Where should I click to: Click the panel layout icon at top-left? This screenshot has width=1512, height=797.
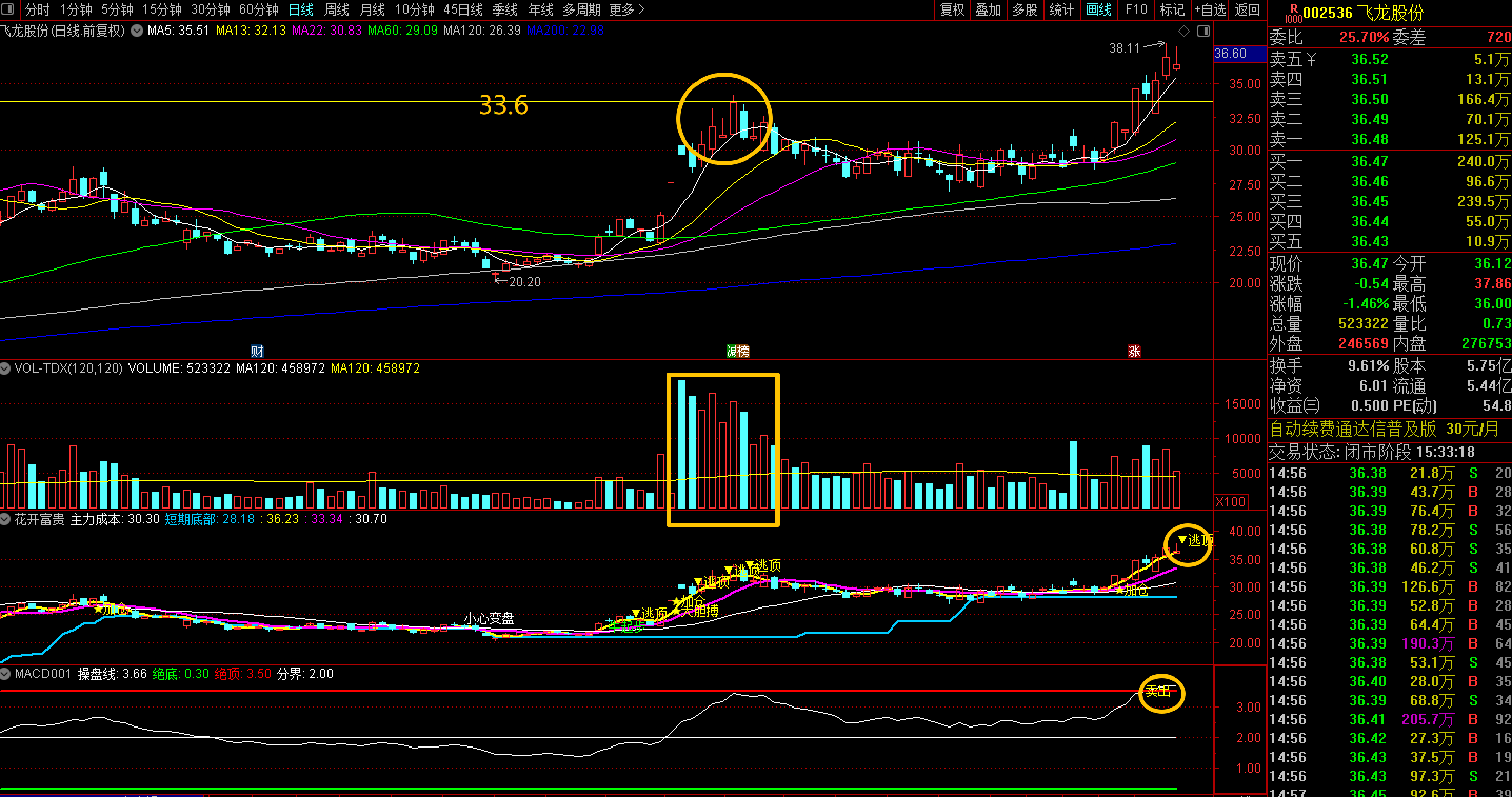7,9
